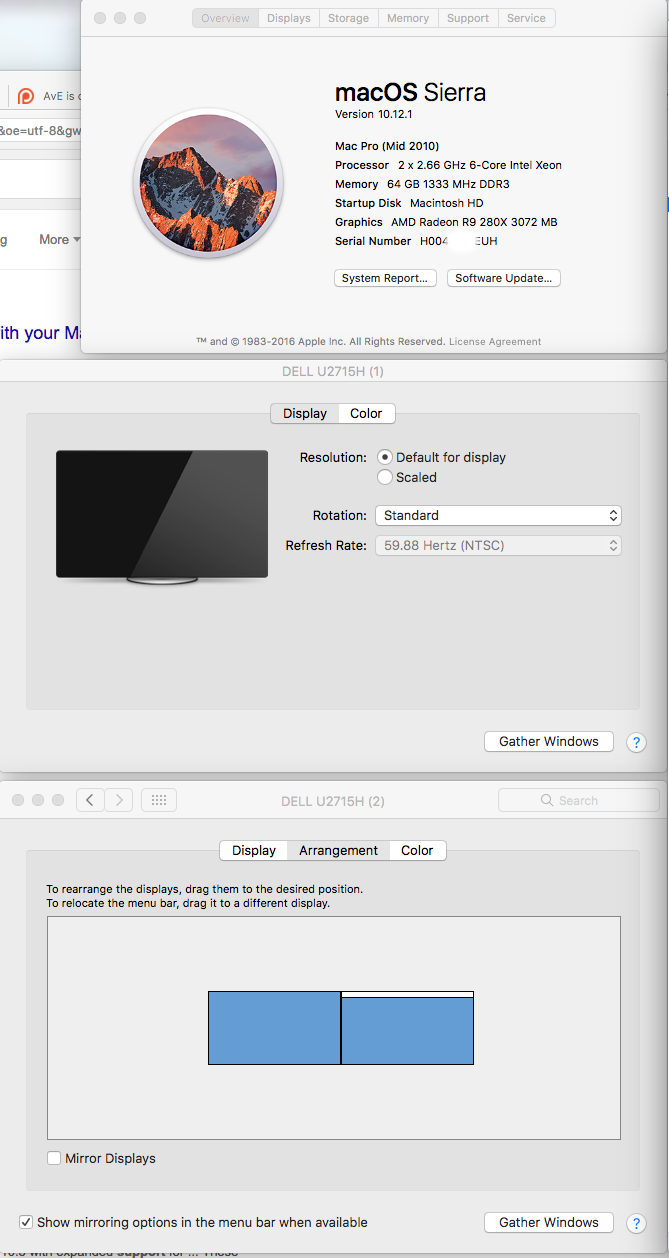Click the left blue display rectangle

click(274, 1027)
